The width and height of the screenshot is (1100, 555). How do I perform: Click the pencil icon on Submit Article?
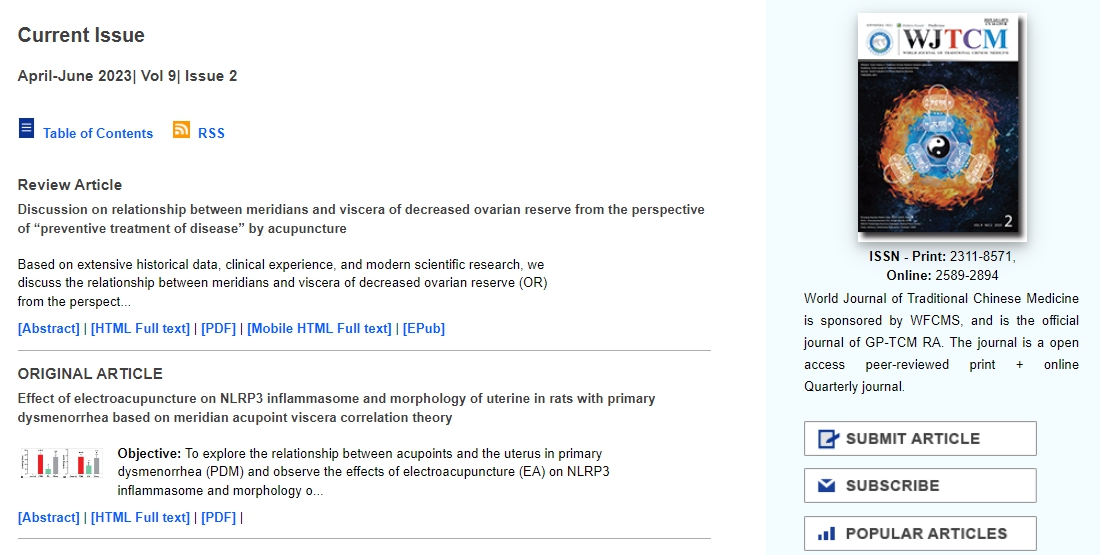point(829,439)
